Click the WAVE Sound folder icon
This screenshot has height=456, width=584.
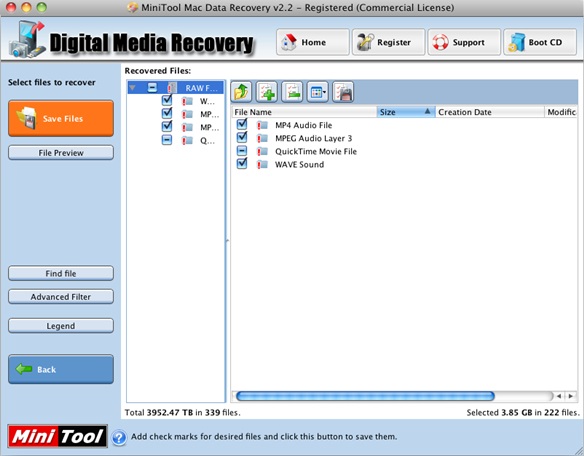tap(262, 164)
